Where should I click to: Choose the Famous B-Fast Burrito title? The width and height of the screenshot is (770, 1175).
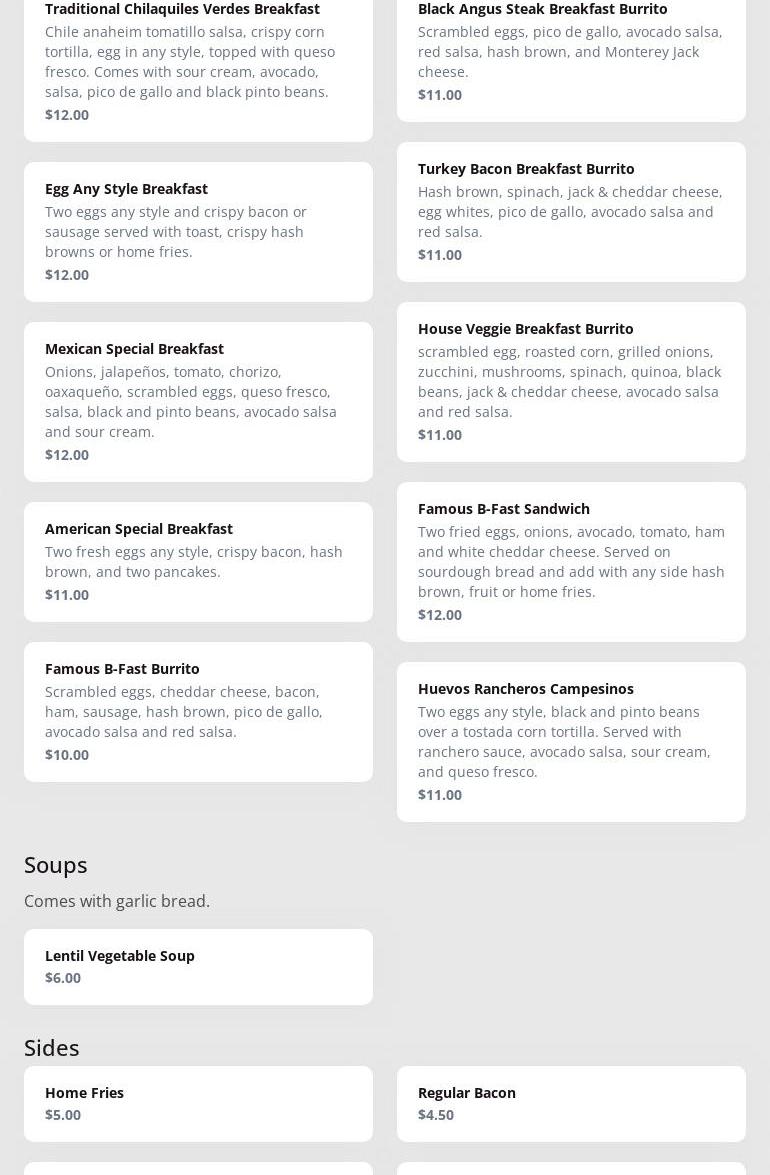click(122, 668)
